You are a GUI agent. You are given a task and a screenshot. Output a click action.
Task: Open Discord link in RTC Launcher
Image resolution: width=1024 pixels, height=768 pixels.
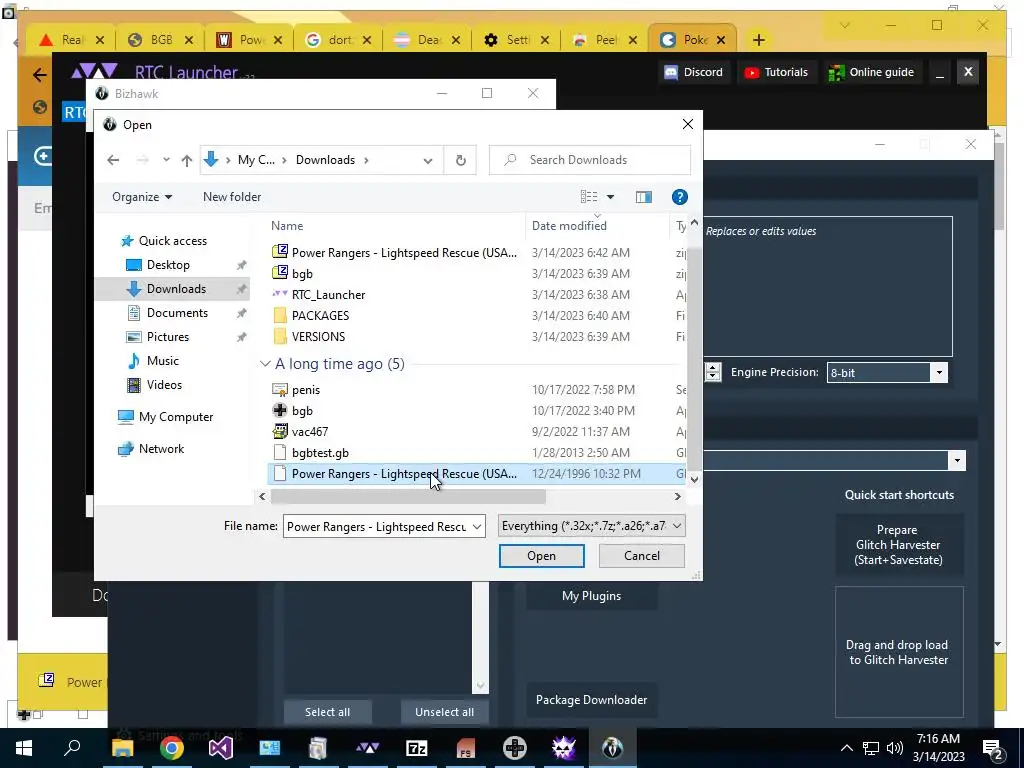694,72
